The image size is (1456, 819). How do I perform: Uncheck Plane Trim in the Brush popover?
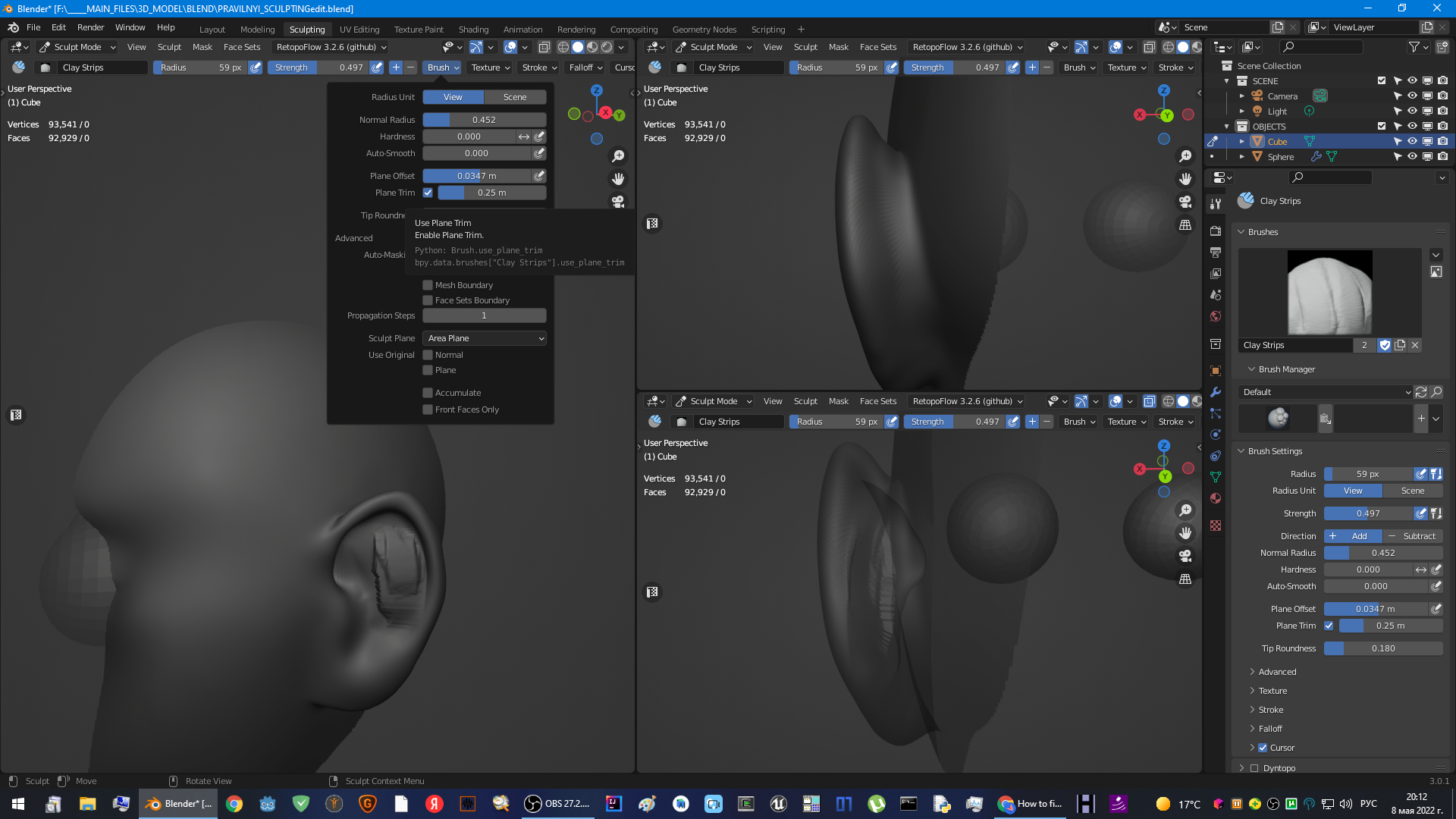pyautogui.click(x=428, y=193)
